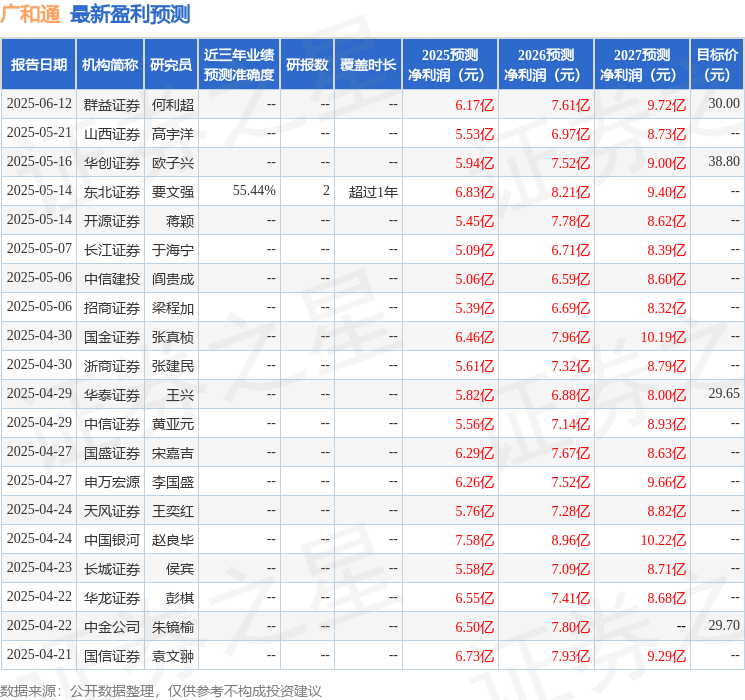745x700 pixels.
Task: Select analyst name 梁程加
Action: [173, 307]
